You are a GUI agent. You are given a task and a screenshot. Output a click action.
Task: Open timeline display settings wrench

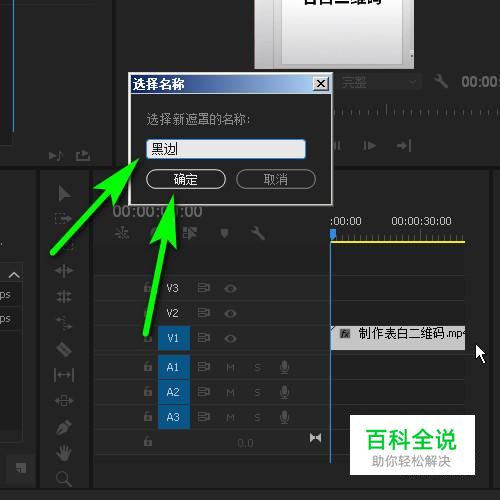pos(258,233)
